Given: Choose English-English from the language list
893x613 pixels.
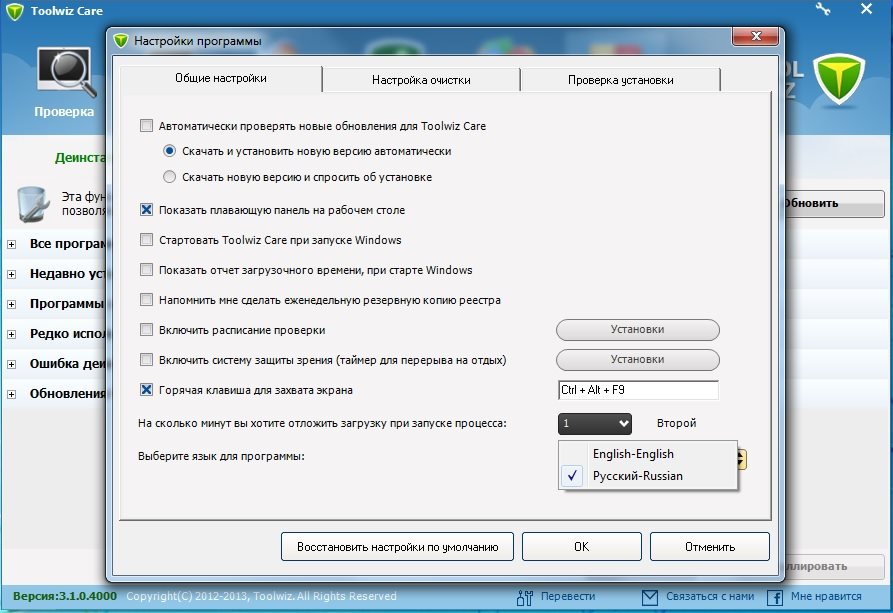Looking at the screenshot, I should pyautogui.click(x=648, y=454).
